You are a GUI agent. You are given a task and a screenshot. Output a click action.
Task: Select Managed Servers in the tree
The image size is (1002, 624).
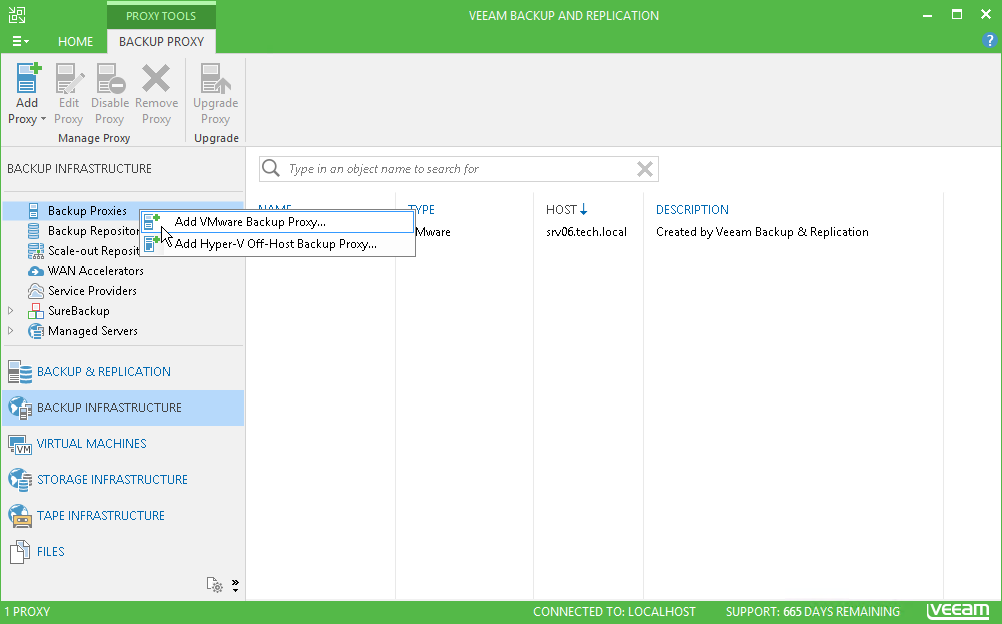[93, 331]
